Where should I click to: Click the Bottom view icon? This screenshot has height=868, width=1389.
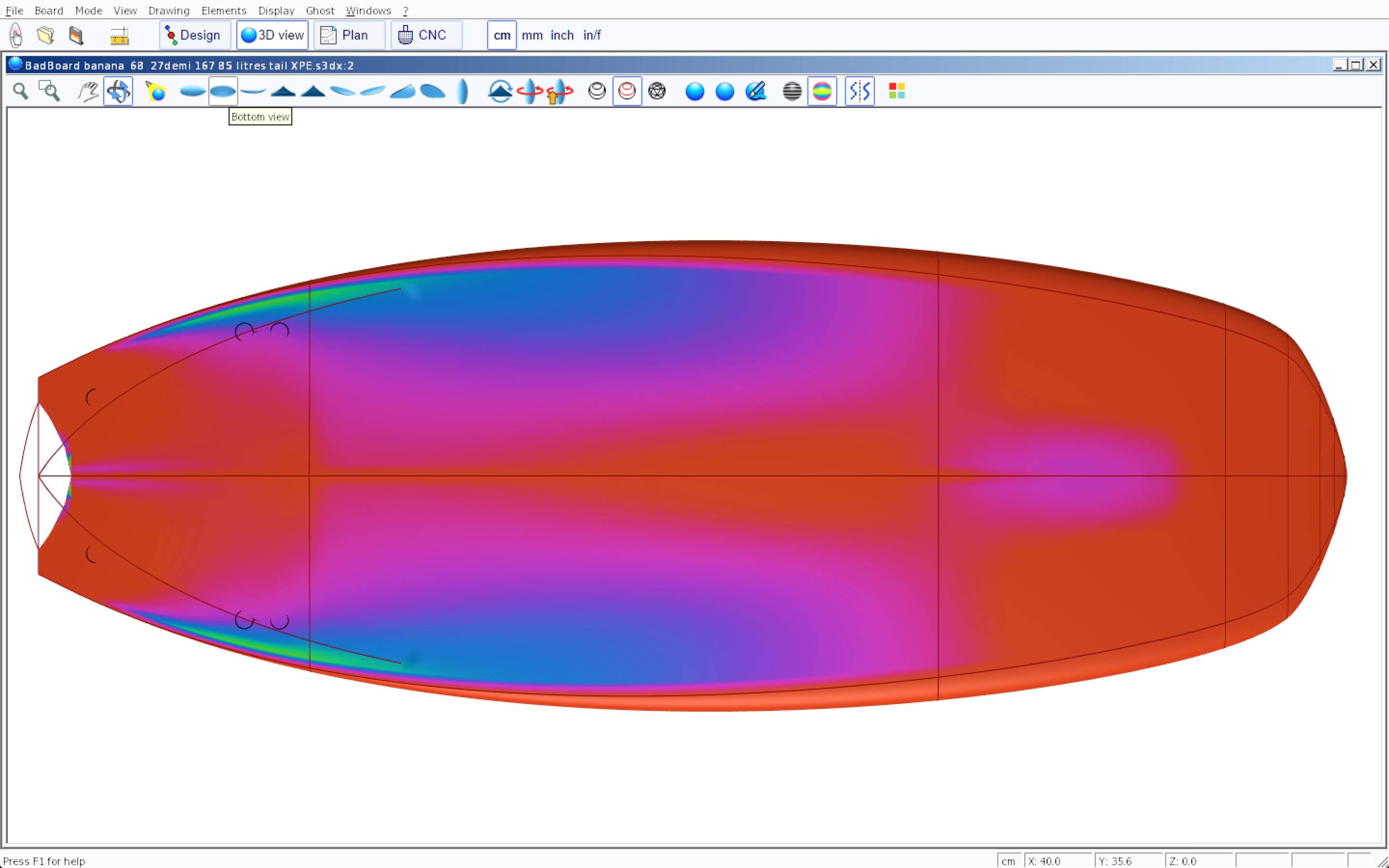(223, 91)
